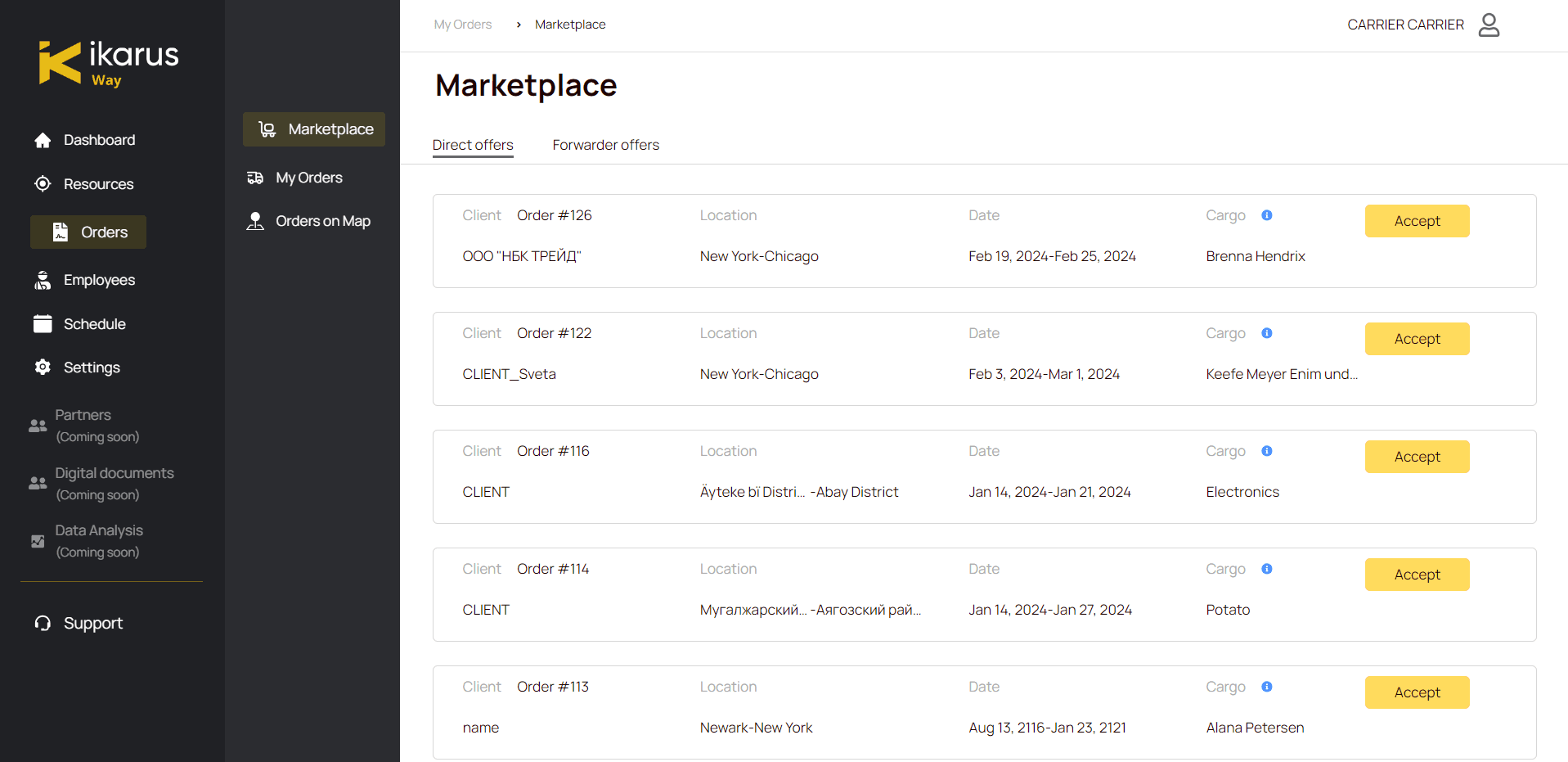The width and height of the screenshot is (1568, 762).
Task: Switch to the Forwarder offers tab
Action: [x=605, y=145]
